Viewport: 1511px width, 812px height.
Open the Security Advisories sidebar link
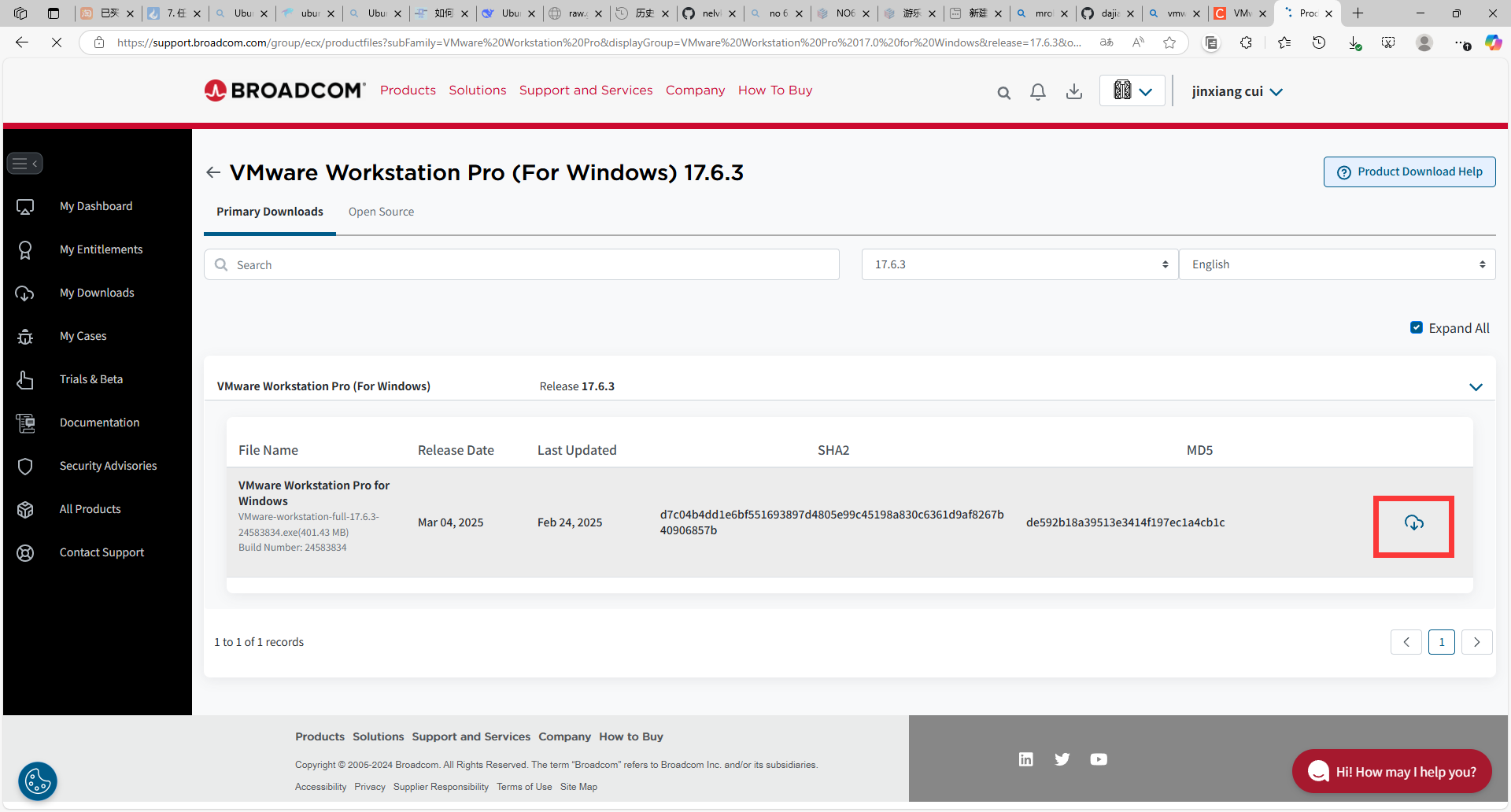point(109,466)
